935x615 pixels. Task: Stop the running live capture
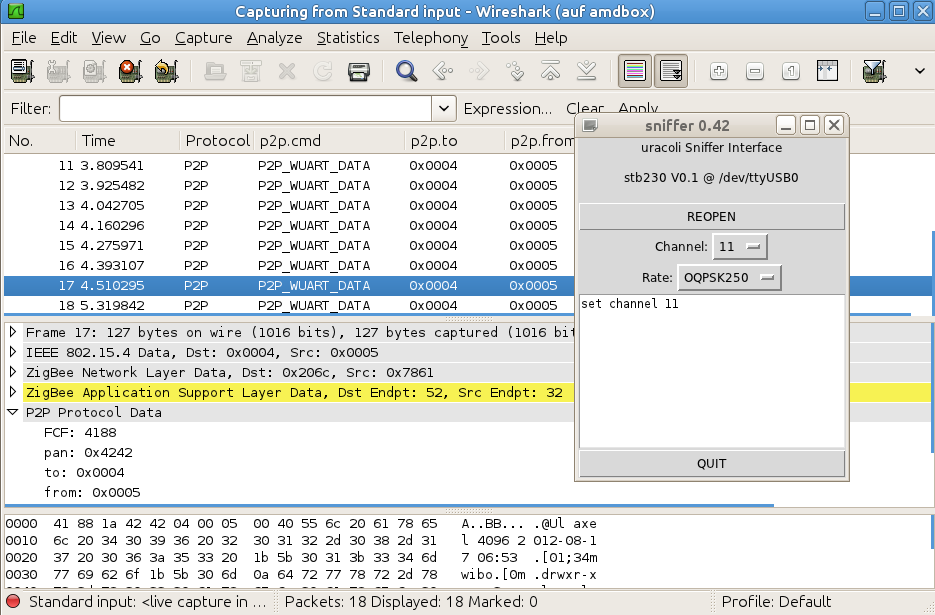[x=130, y=71]
